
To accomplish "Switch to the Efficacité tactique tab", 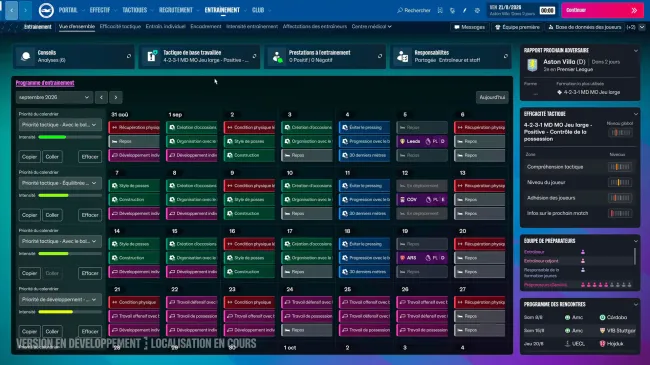I will tap(120, 27).
